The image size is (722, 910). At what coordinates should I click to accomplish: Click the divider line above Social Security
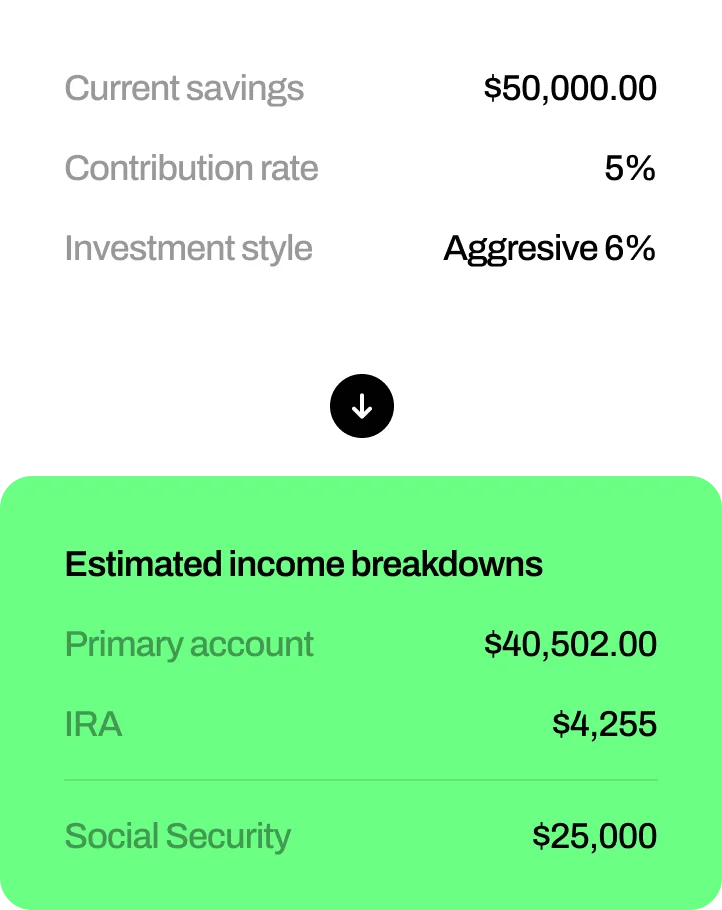[361, 780]
